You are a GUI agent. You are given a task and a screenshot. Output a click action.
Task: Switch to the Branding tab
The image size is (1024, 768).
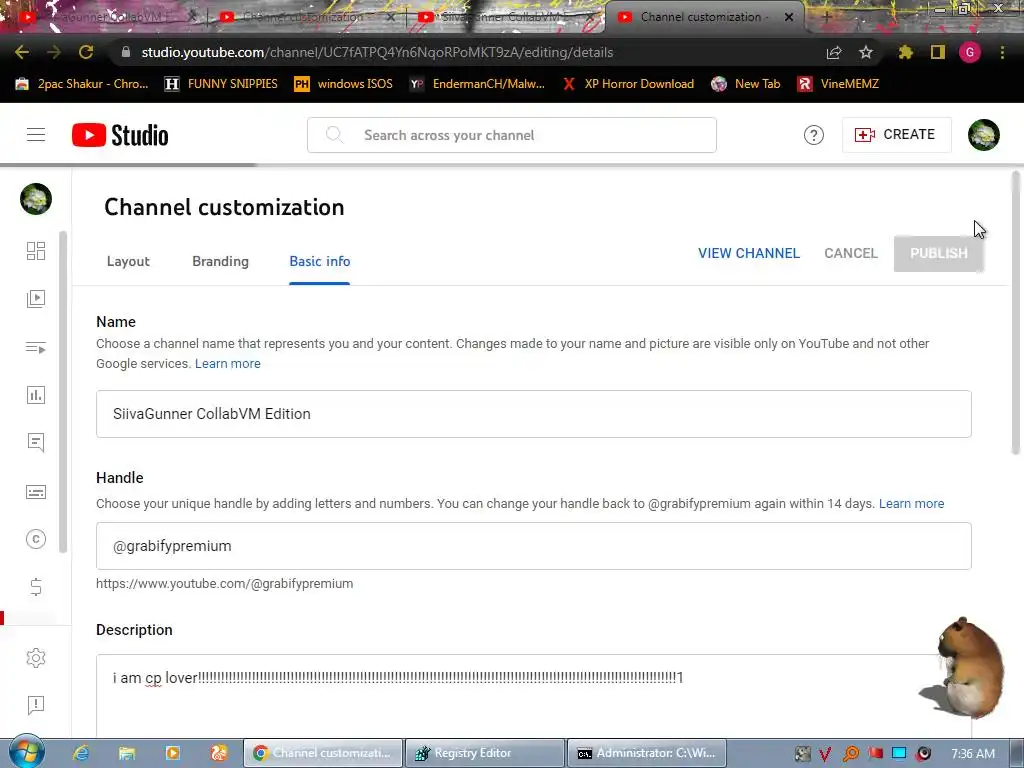(220, 261)
